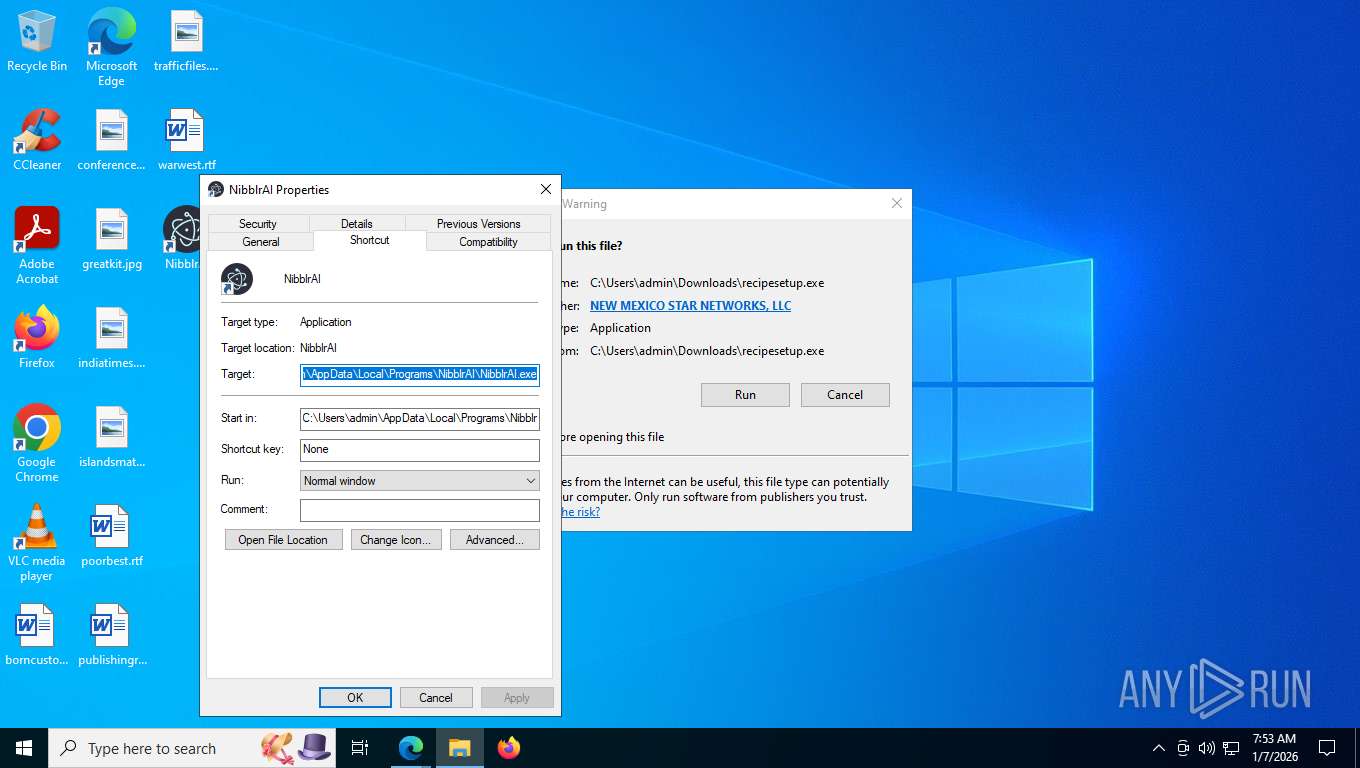Select the borncusto document icon

37,634
